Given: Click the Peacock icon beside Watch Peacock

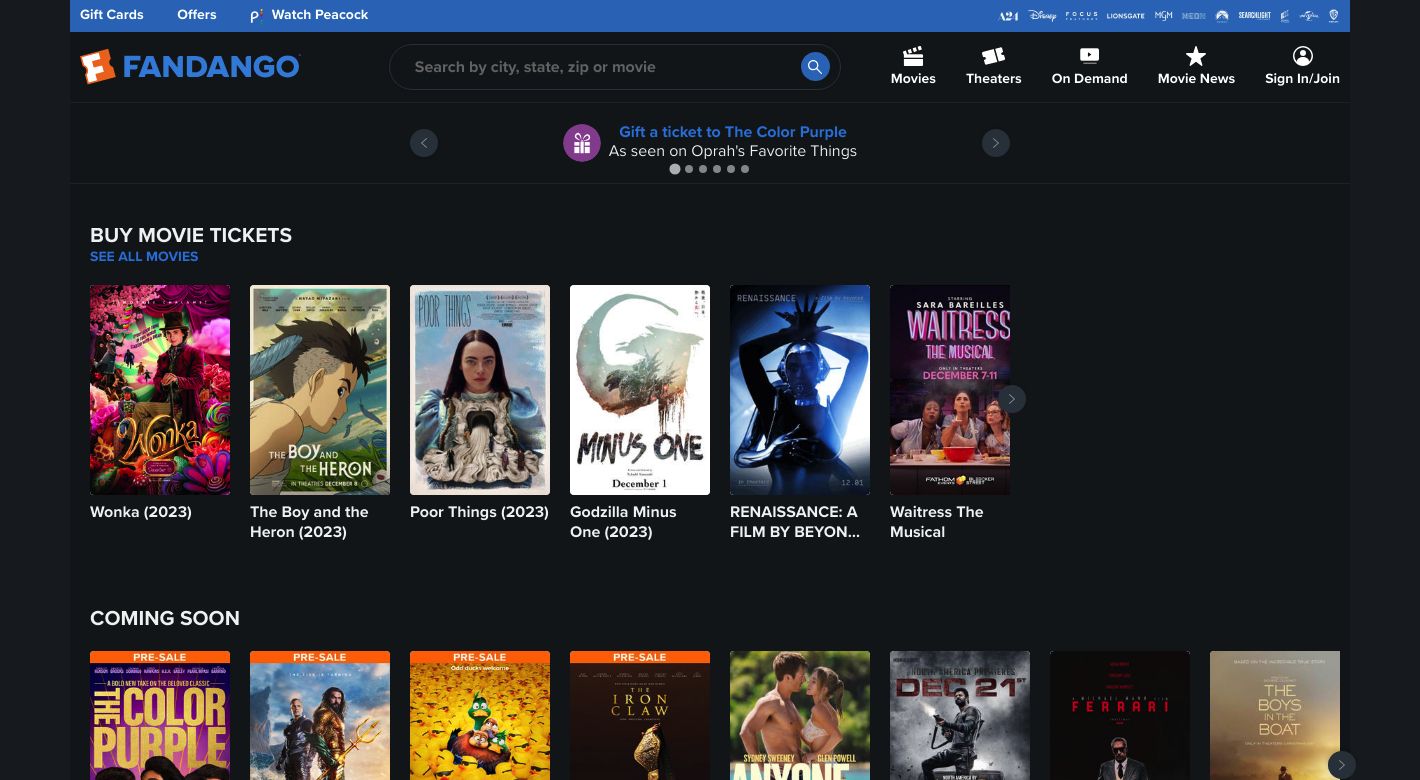Looking at the screenshot, I should (x=256, y=15).
